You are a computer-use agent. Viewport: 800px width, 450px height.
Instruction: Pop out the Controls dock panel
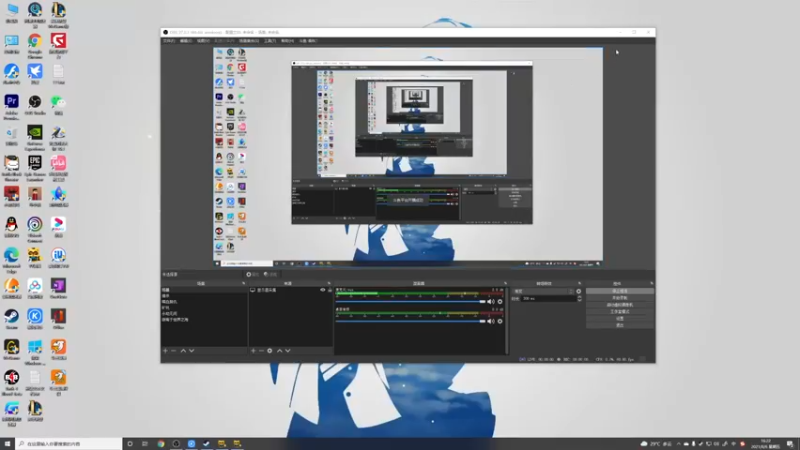652,283
